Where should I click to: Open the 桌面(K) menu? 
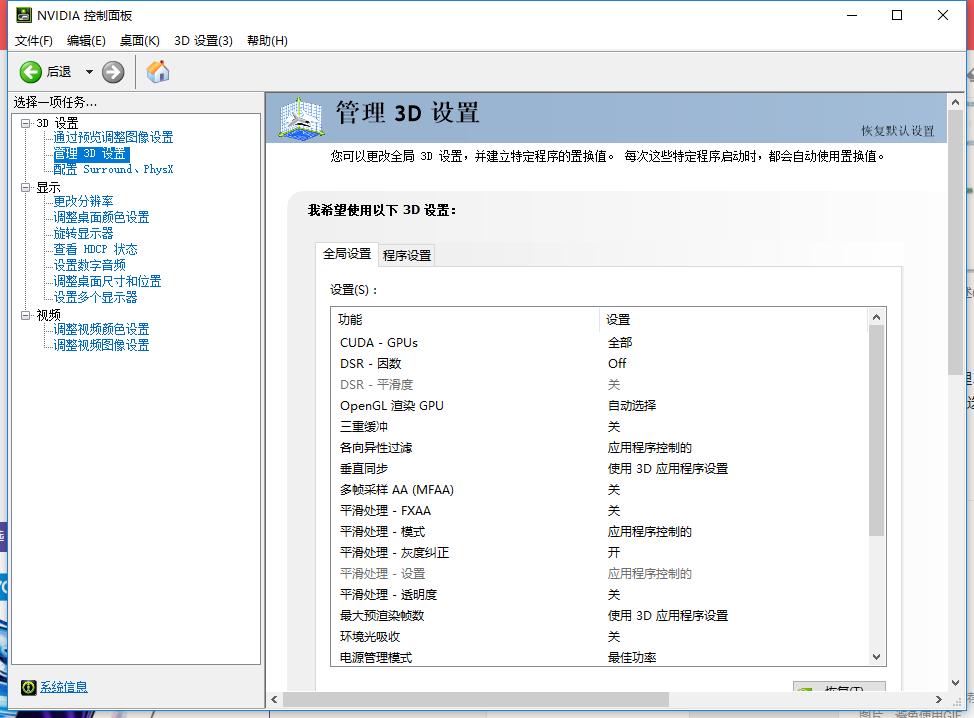click(140, 40)
